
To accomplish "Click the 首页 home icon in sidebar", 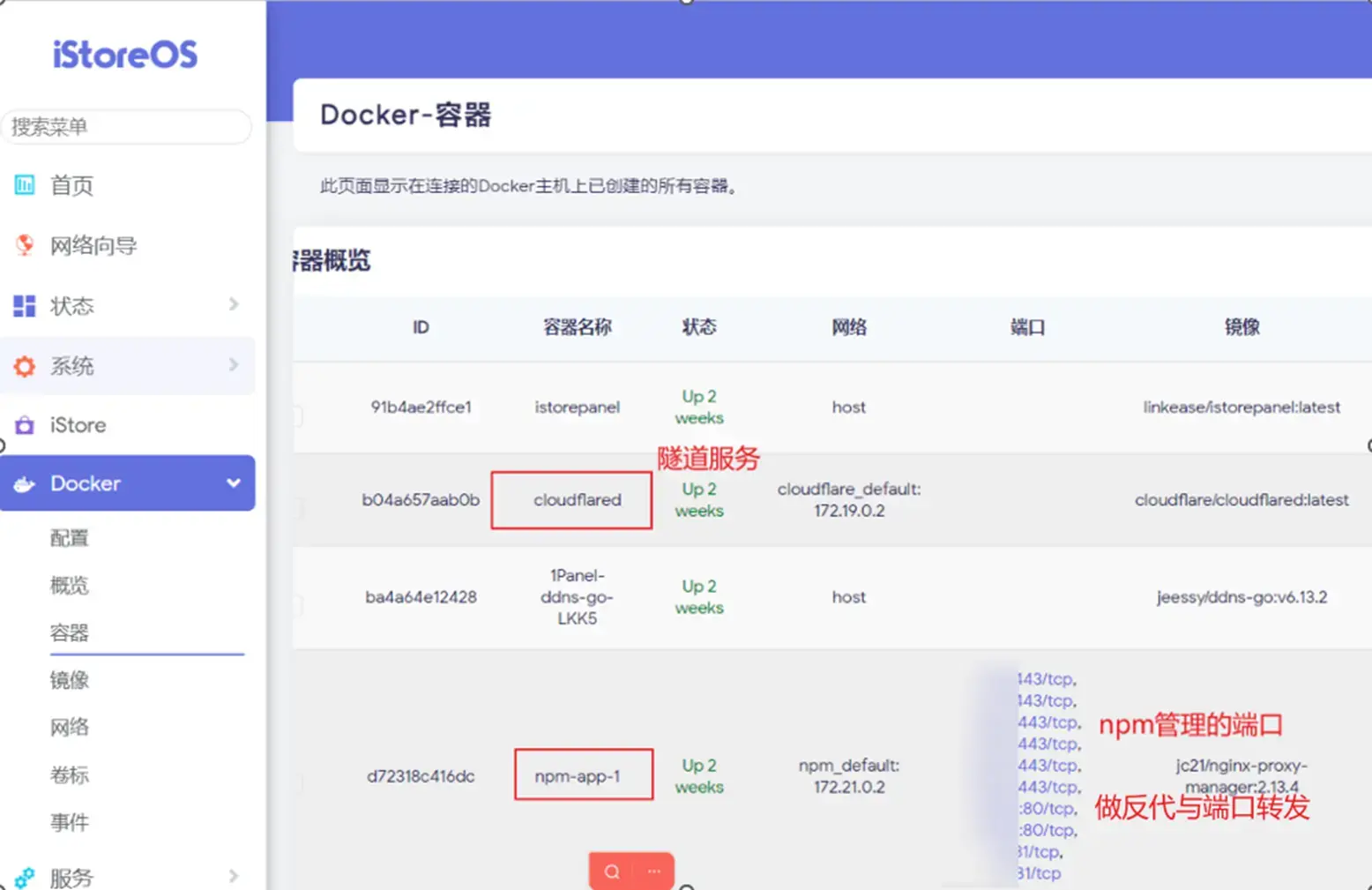I will click(25, 185).
